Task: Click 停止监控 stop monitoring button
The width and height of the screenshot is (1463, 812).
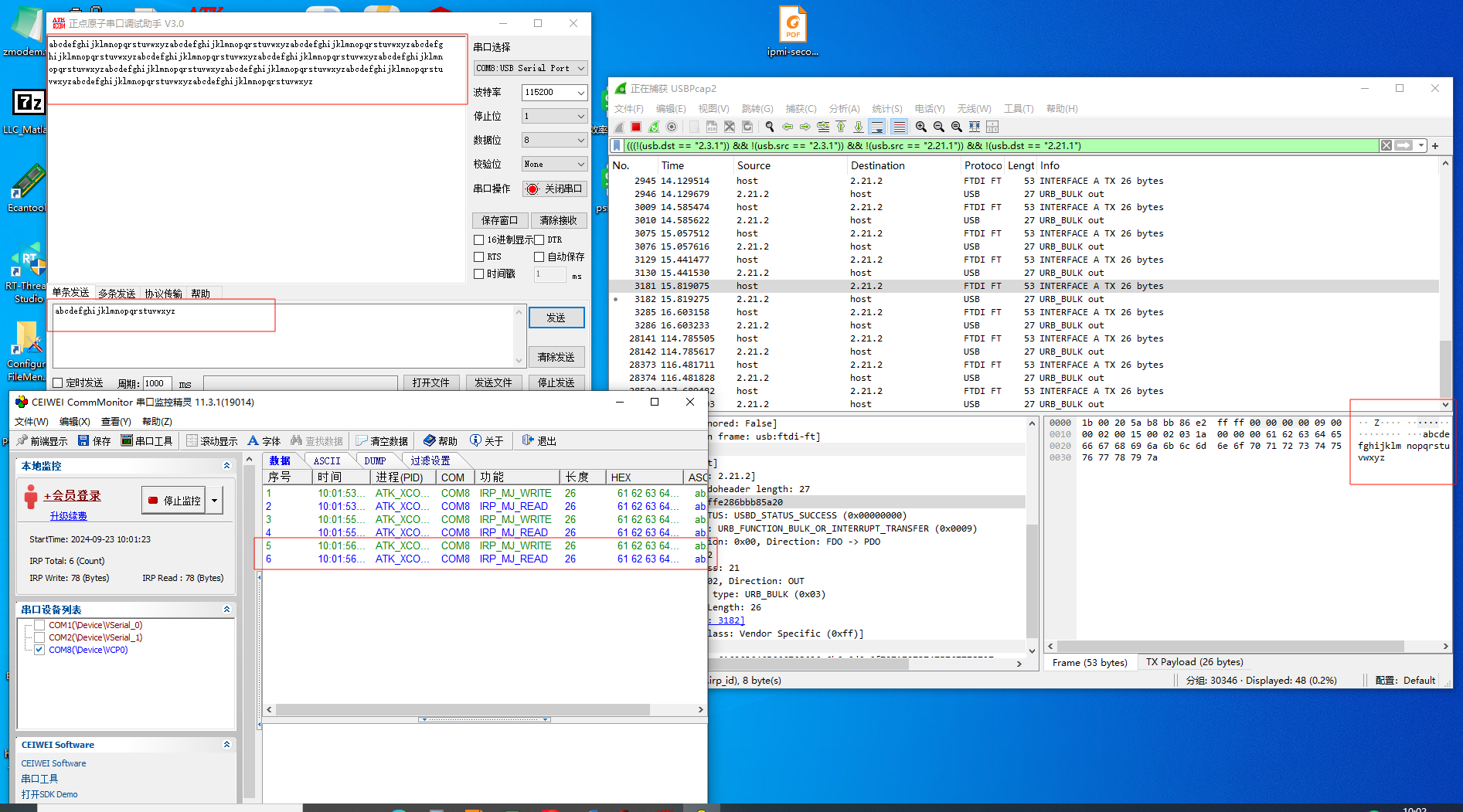Action: (175, 500)
